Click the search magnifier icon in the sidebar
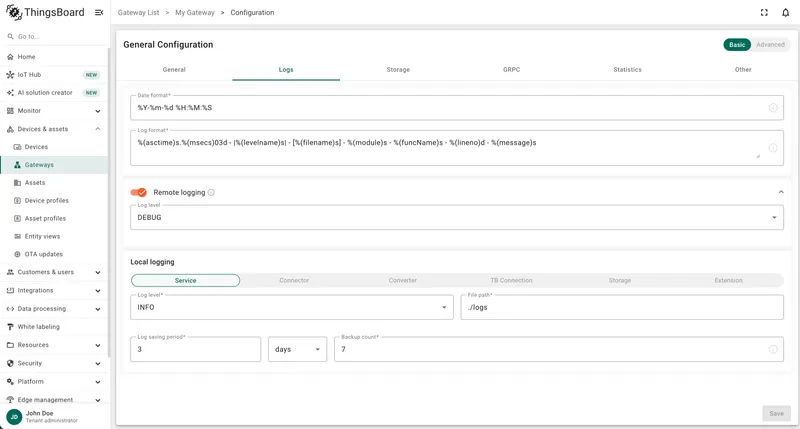Image resolution: width=800 pixels, height=429 pixels. (10, 37)
